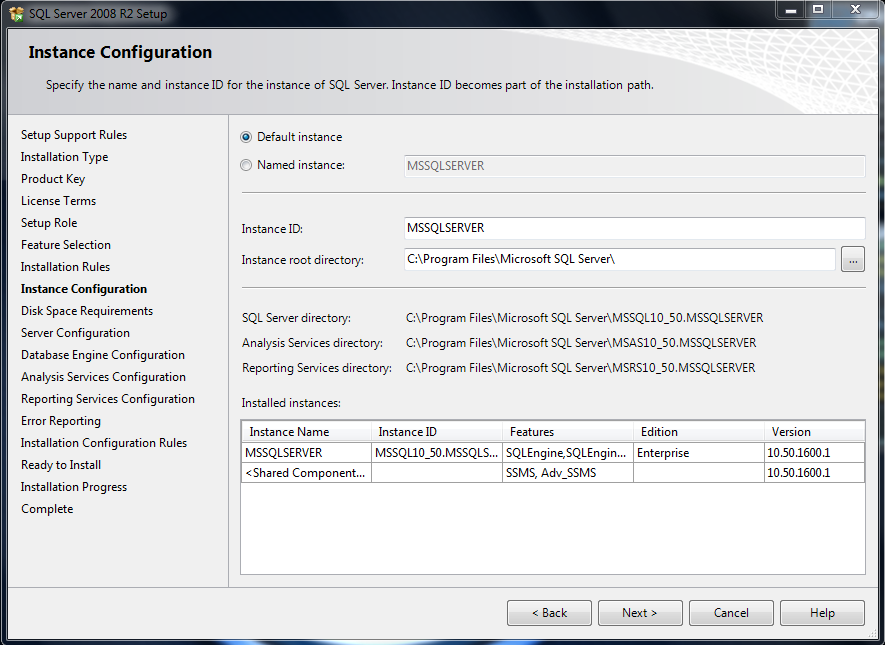Click the Server Configuration step

pos(76,333)
